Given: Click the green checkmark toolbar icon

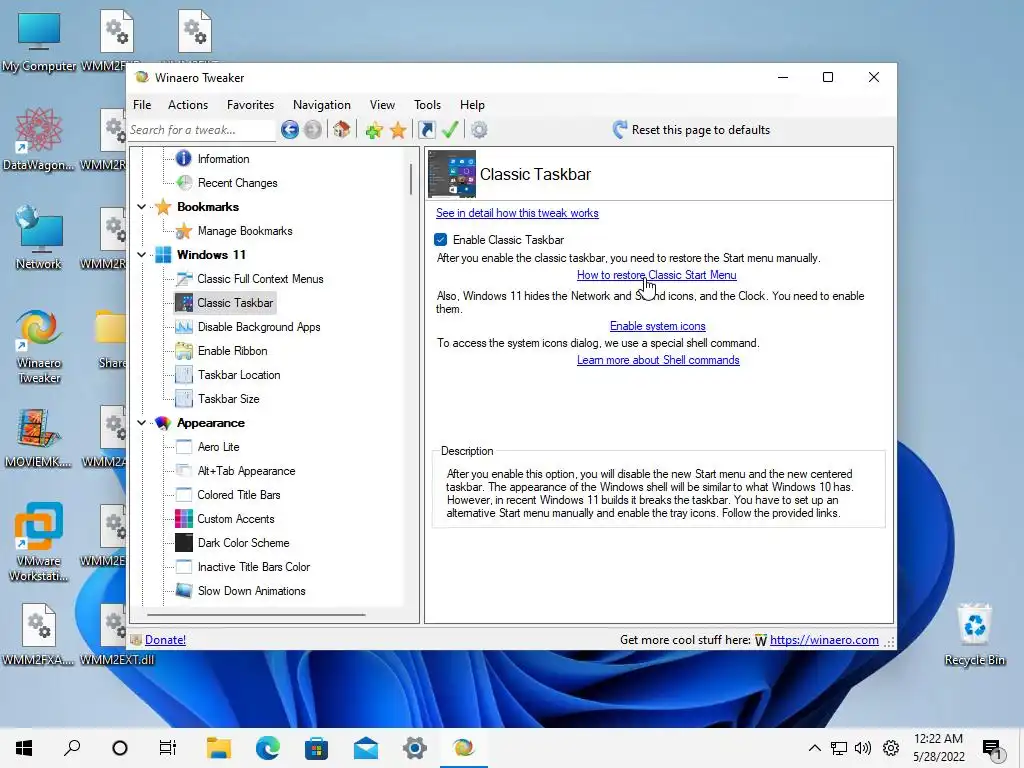Looking at the screenshot, I should point(450,130).
